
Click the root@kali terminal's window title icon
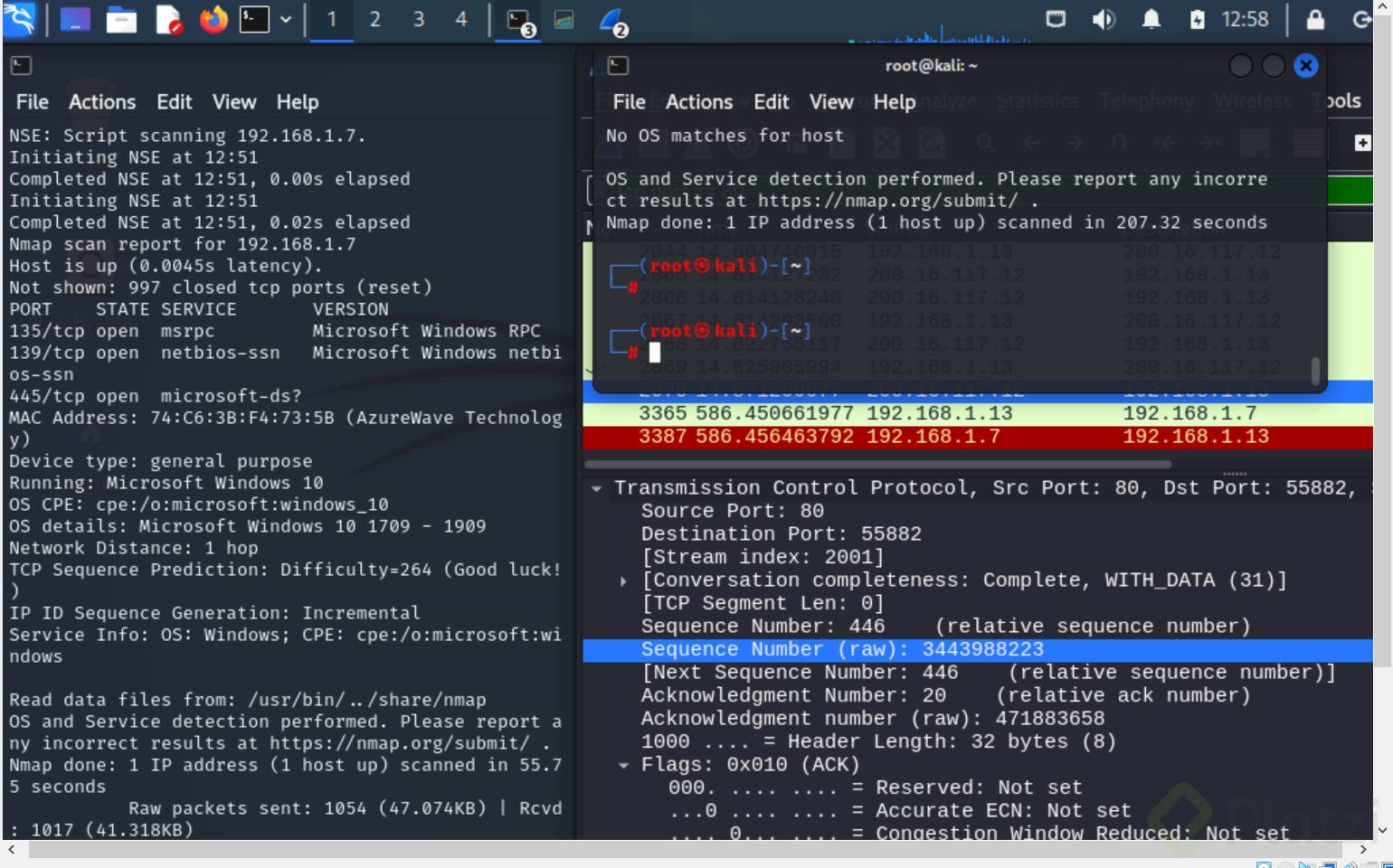[618, 65]
